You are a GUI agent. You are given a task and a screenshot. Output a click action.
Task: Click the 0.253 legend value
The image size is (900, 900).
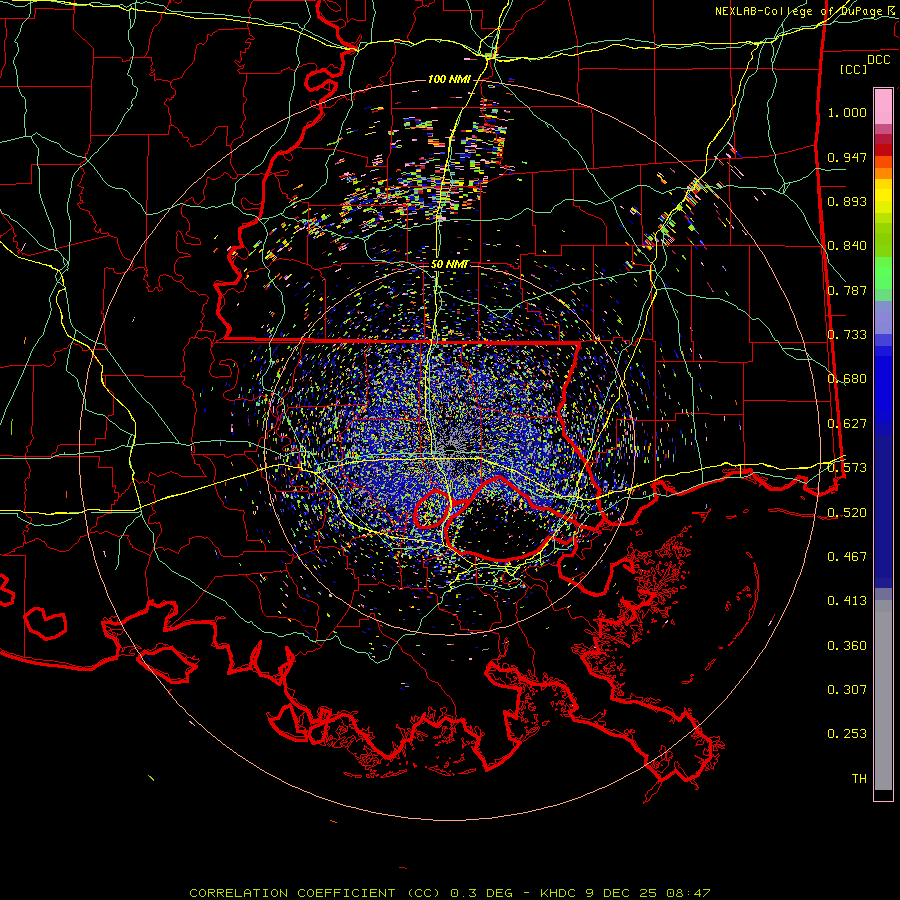pyautogui.click(x=847, y=734)
